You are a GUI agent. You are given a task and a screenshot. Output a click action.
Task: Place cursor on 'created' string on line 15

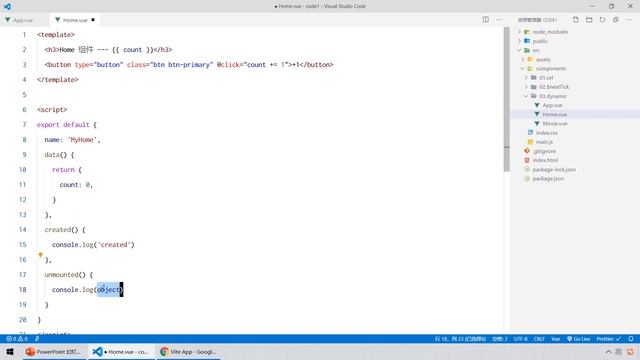114,244
